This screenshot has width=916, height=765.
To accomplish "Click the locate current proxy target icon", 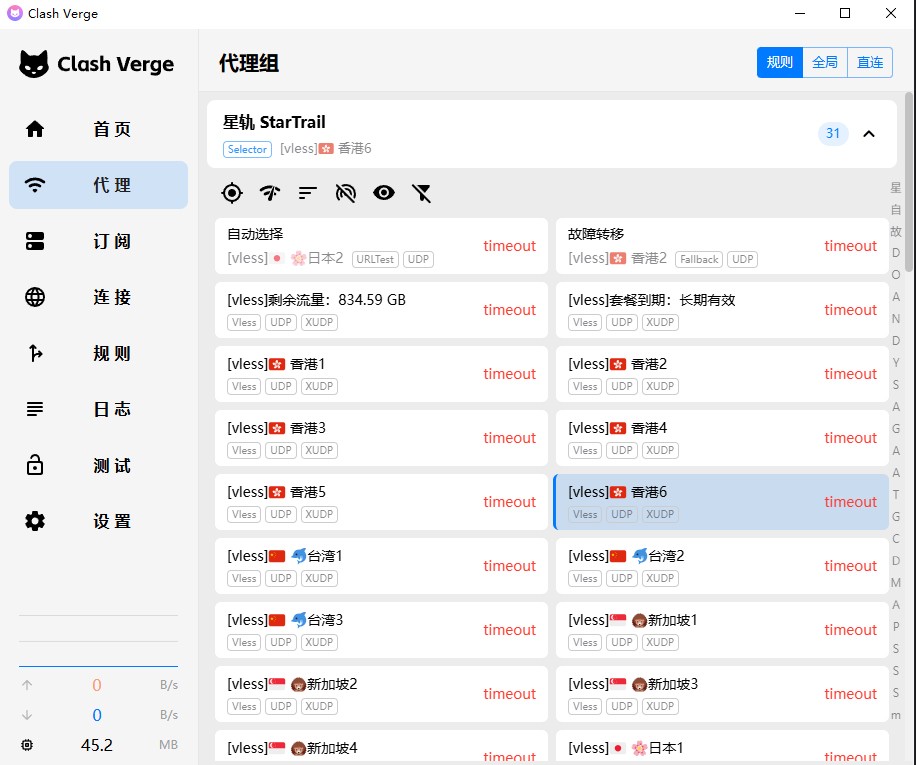I will [x=232, y=193].
